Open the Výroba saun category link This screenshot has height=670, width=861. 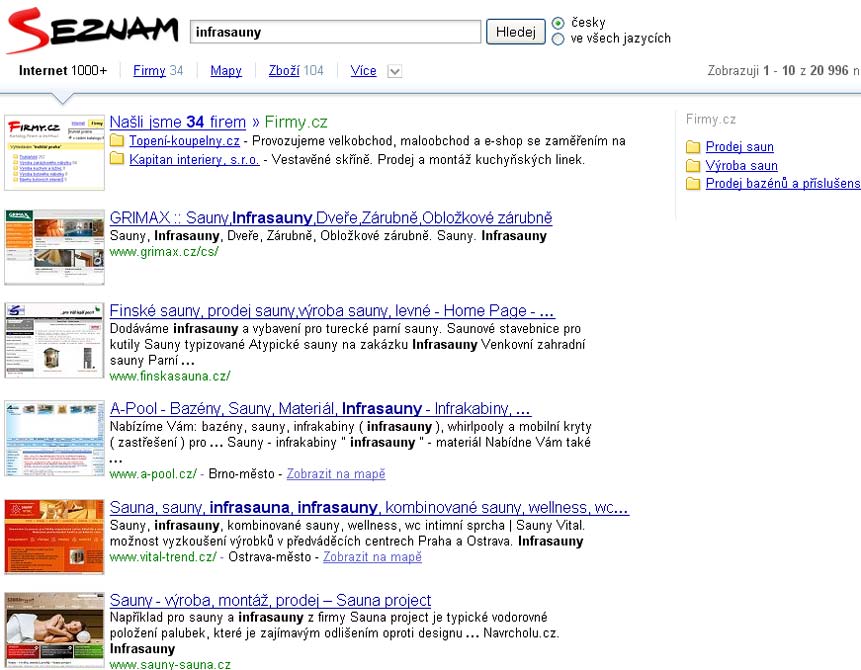pos(741,165)
